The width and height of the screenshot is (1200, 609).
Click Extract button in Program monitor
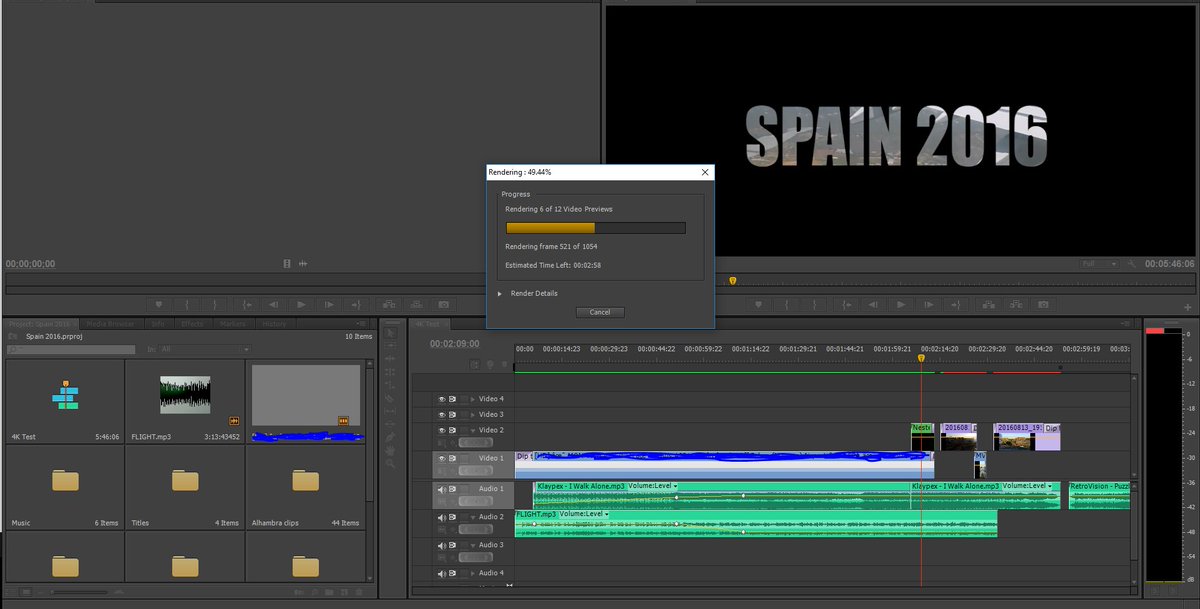coord(1016,305)
